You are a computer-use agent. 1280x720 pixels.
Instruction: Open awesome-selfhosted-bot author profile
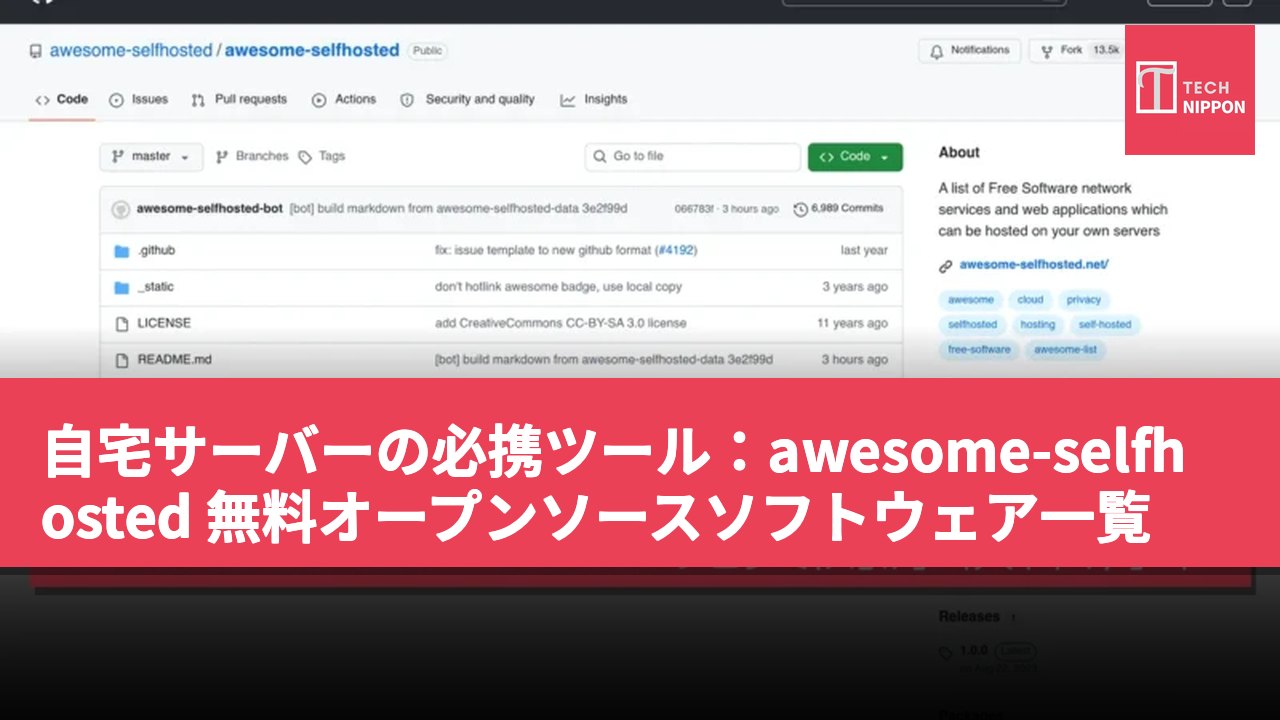[x=209, y=209]
